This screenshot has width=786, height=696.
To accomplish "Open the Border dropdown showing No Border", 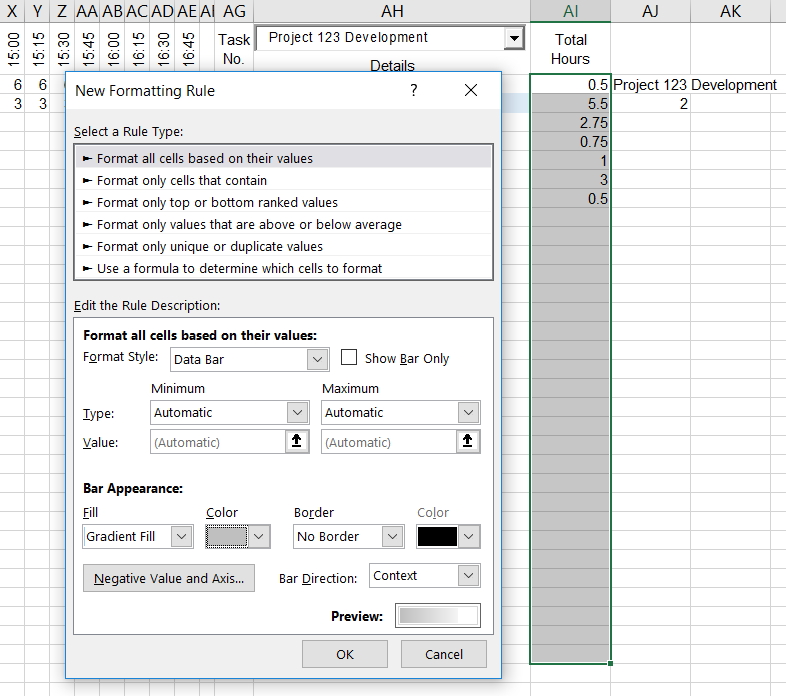I will (x=392, y=537).
